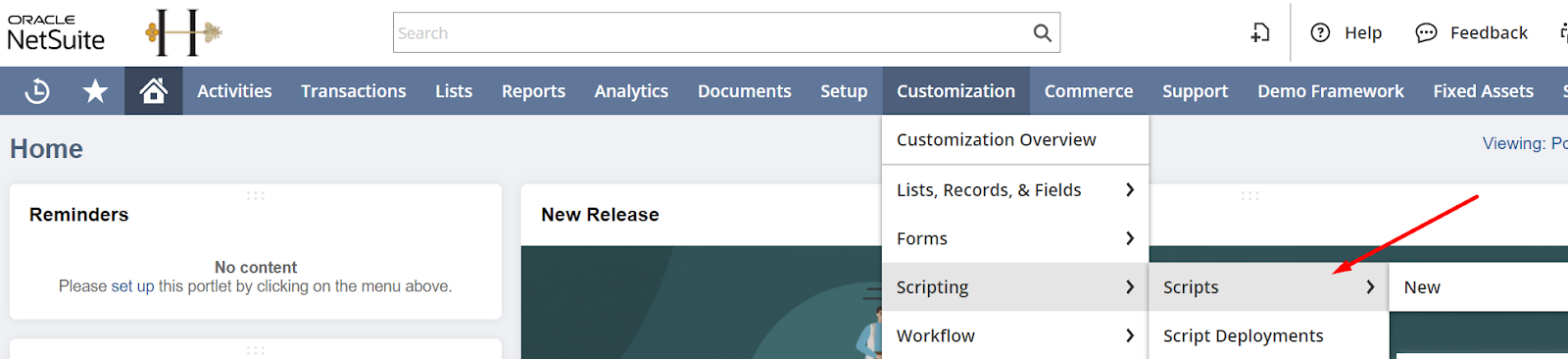Select the Forms menu entry

[1015, 238]
